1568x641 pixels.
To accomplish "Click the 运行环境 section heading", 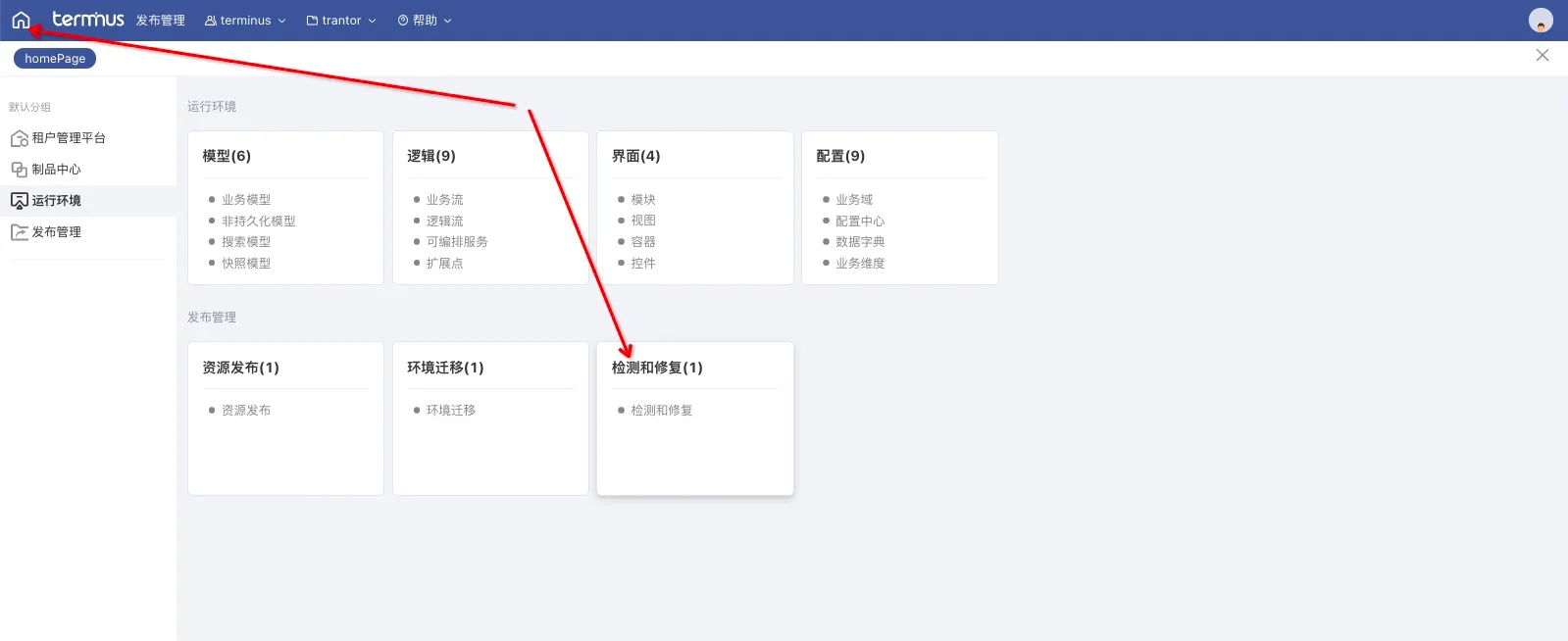I will pyautogui.click(x=212, y=107).
